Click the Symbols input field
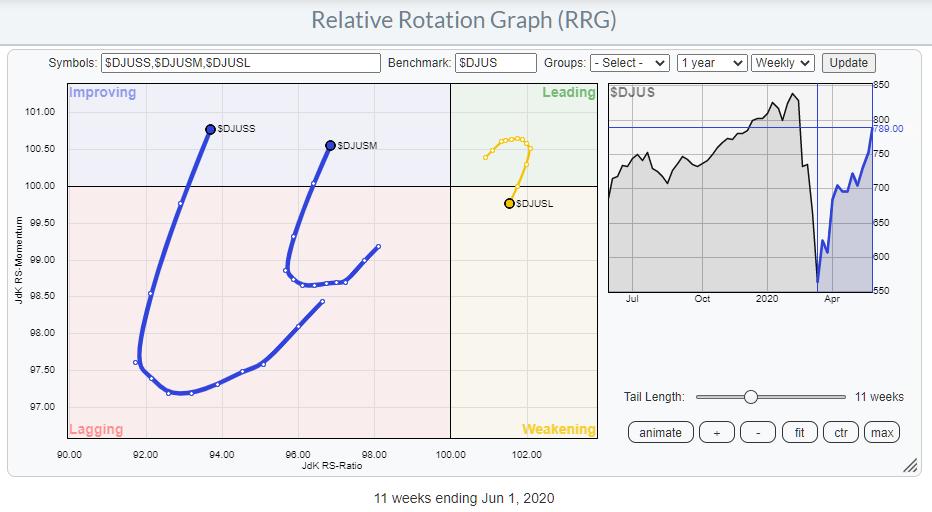The image size is (932, 512). coord(240,63)
